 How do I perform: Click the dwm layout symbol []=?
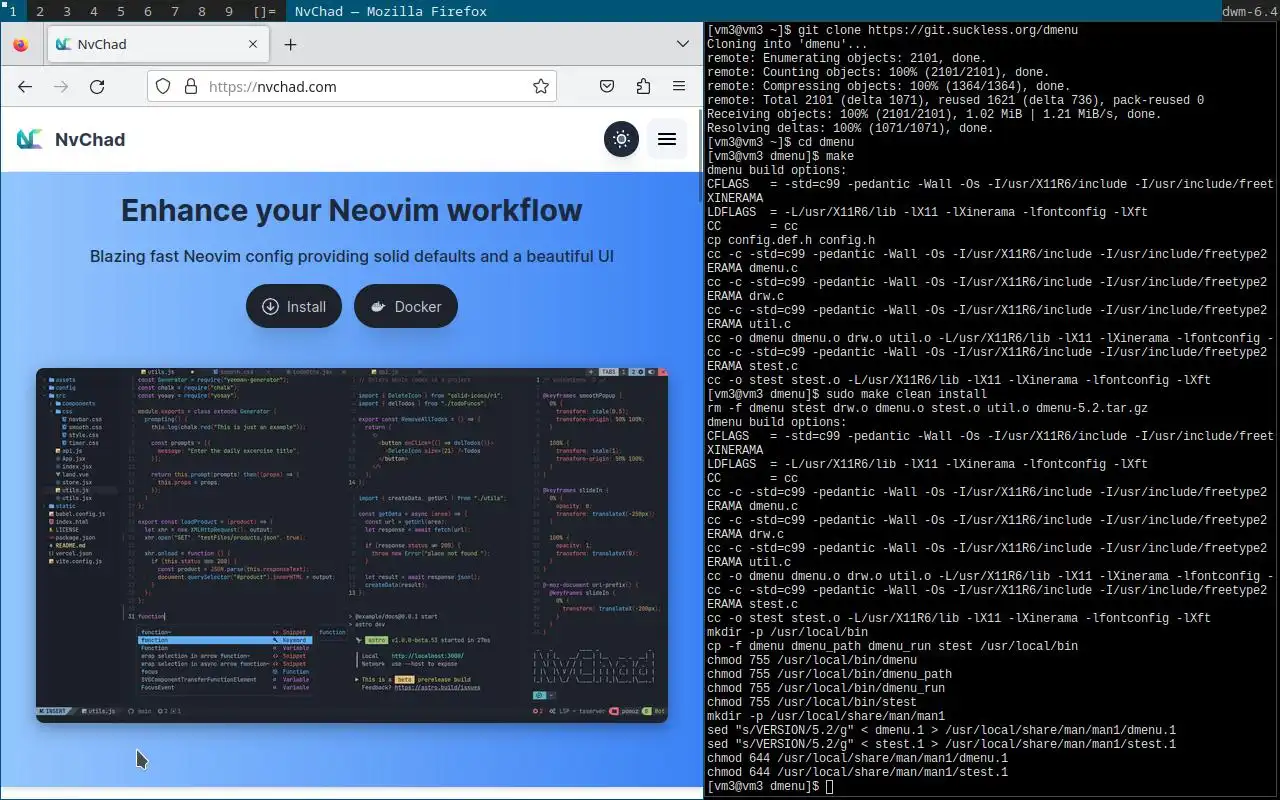(264, 11)
